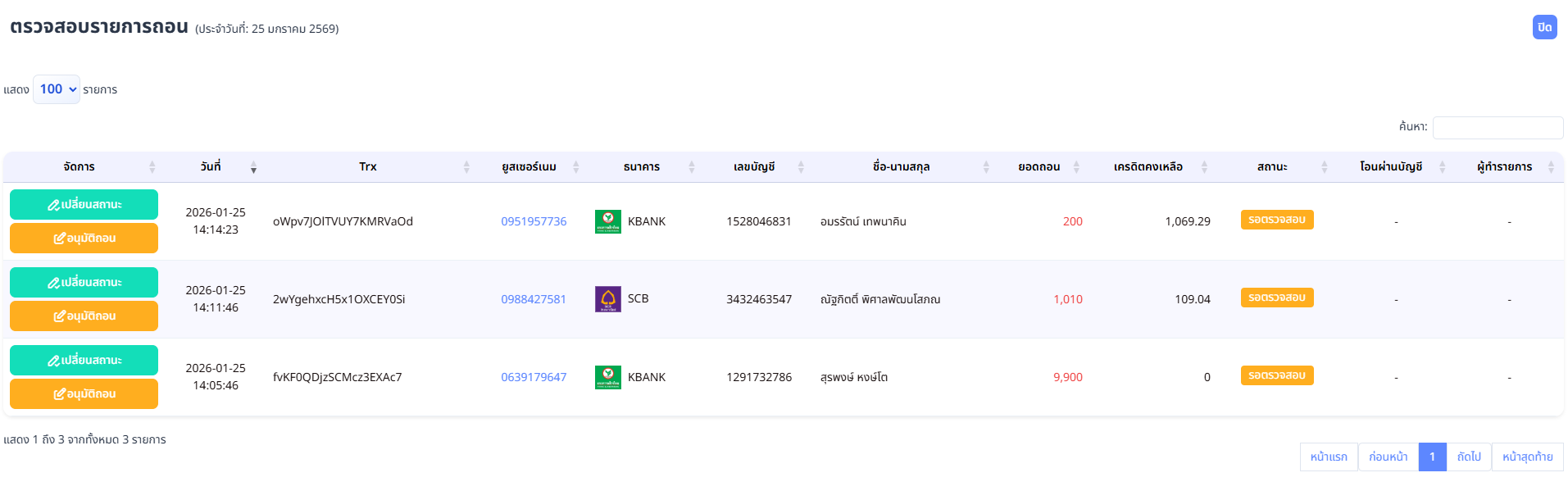Select page 1 in pagination
This screenshot has width=1568, height=500.
pos(1432,457)
